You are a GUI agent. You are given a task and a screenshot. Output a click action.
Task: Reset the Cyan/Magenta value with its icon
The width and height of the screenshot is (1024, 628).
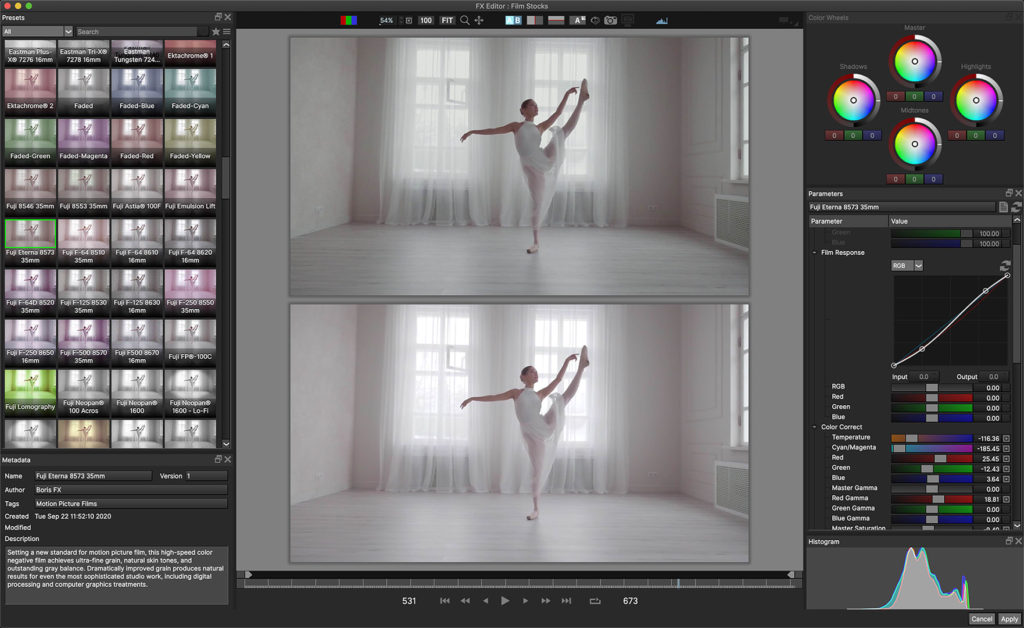coord(1006,448)
